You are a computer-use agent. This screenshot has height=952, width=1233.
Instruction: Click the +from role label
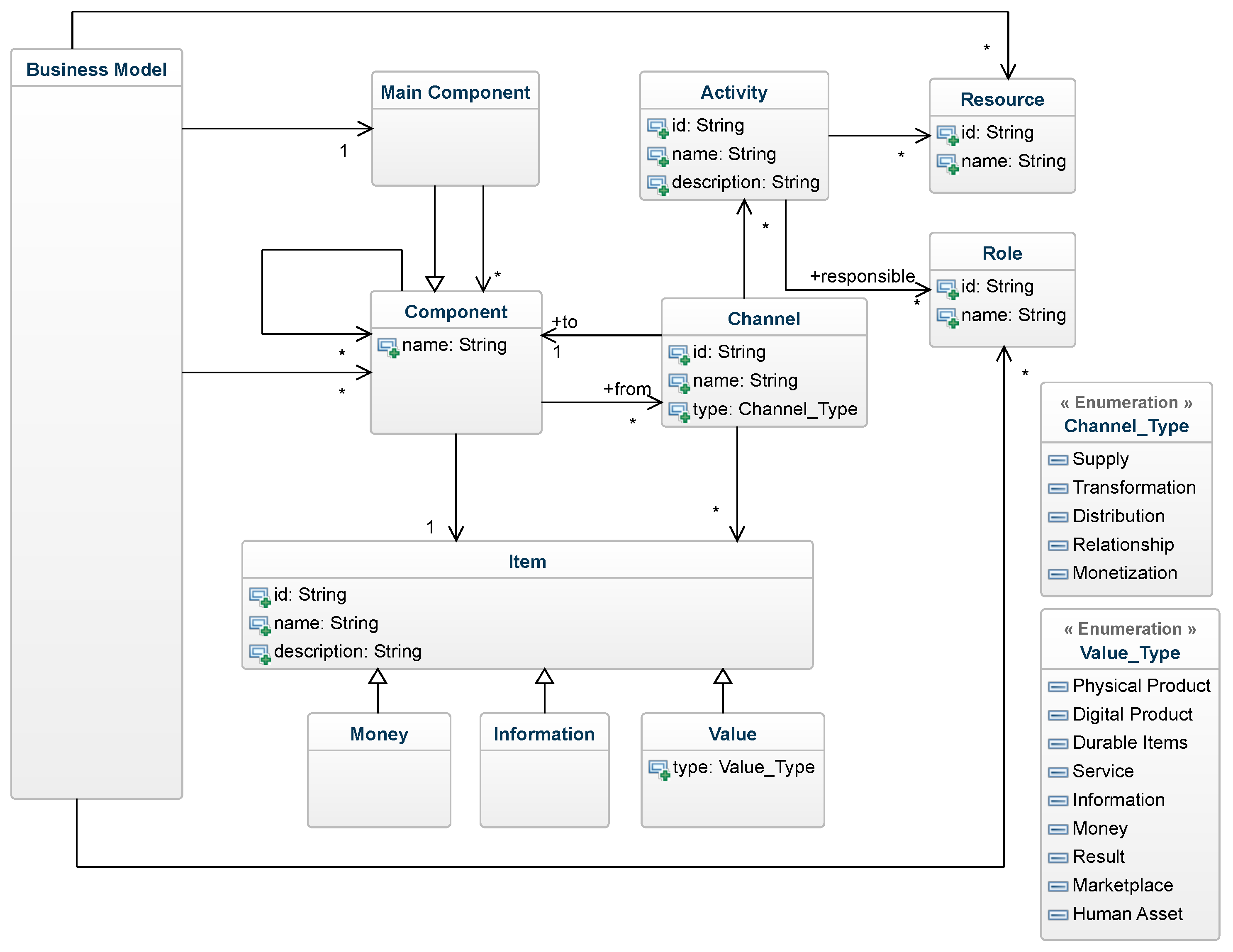click(x=626, y=389)
